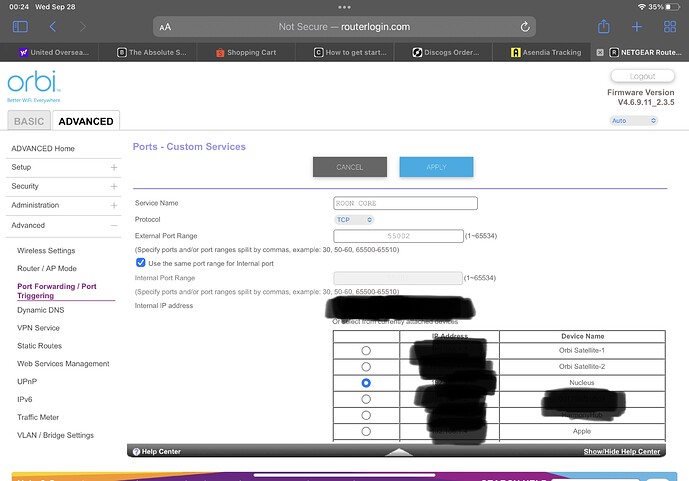The width and height of the screenshot is (689, 481).
Task: Select the Orbi Satellite-2 radio button
Action: tap(366, 367)
